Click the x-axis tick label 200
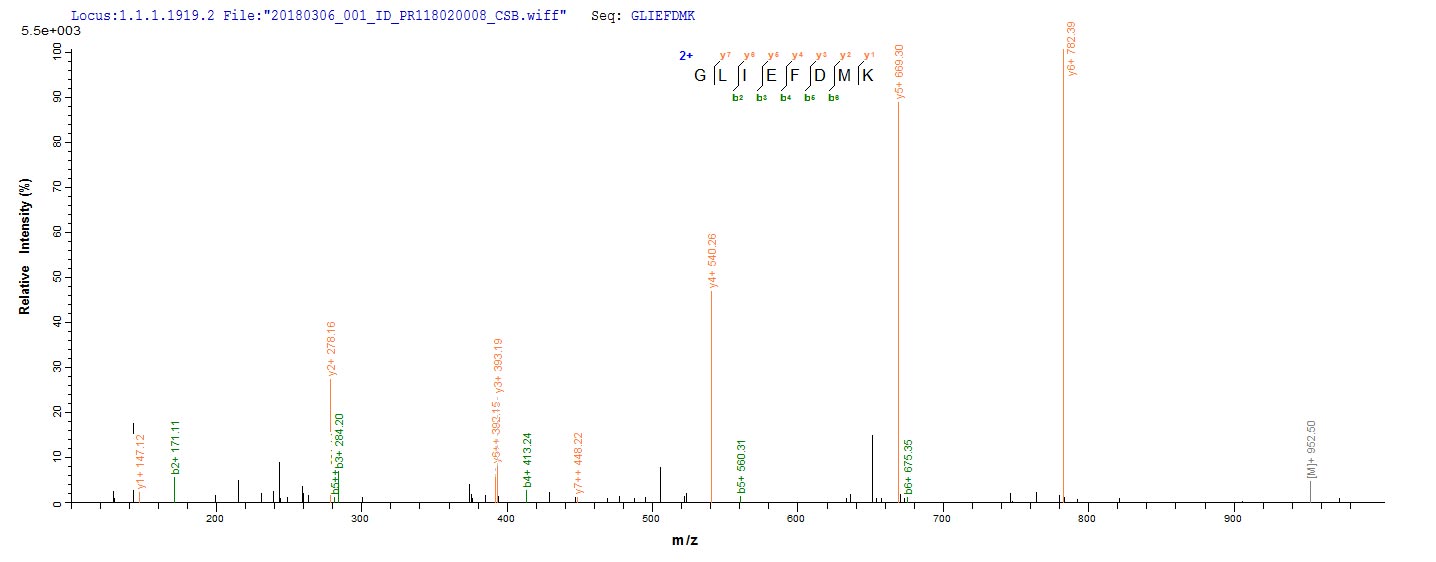 [x=215, y=520]
